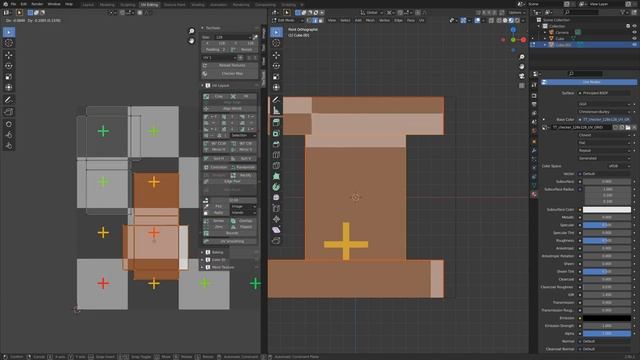Select the Pinch tool in UV editor
This screenshot has width=640, height=360.
[x=9, y=146]
